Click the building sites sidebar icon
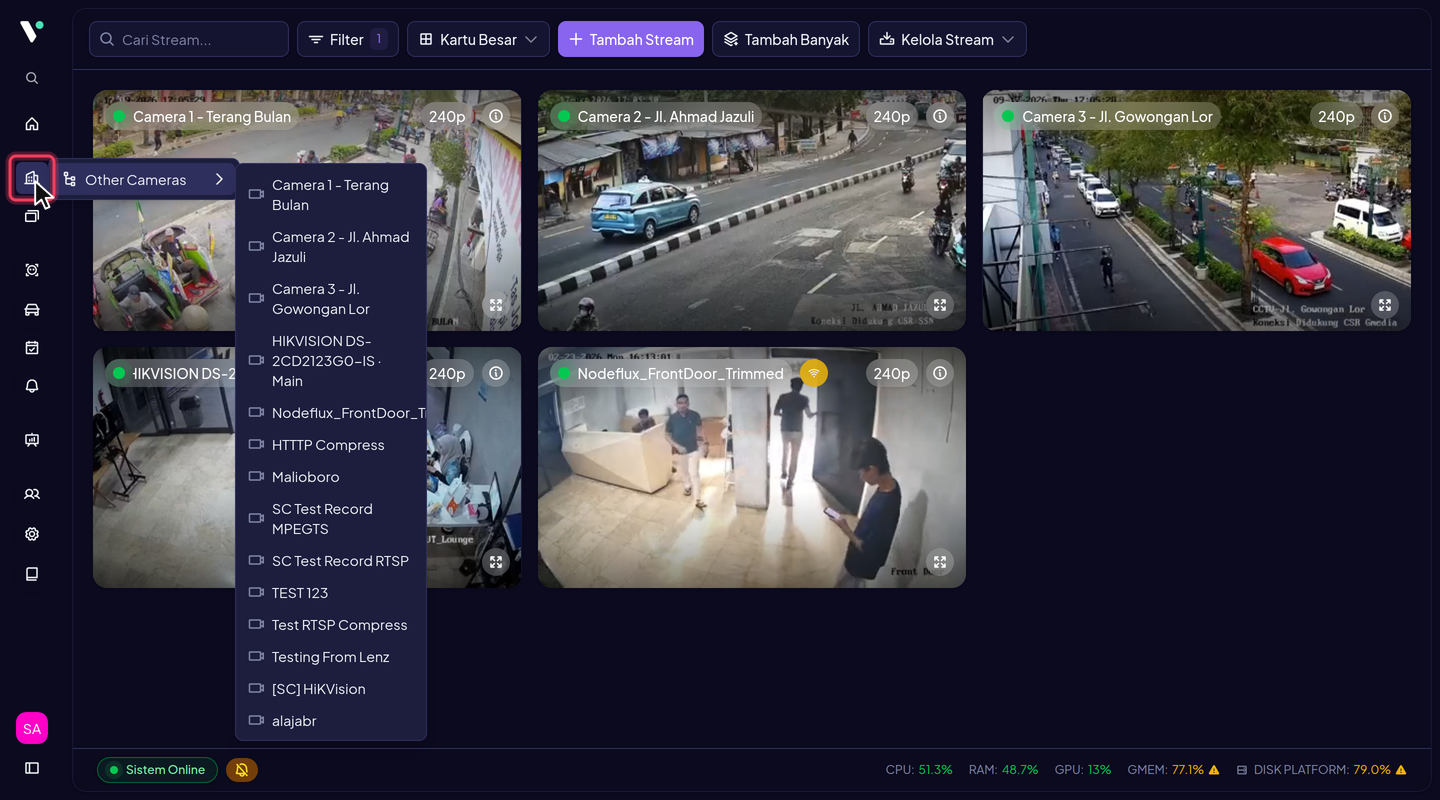Screen dimensions: 1440x800 point(32,179)
